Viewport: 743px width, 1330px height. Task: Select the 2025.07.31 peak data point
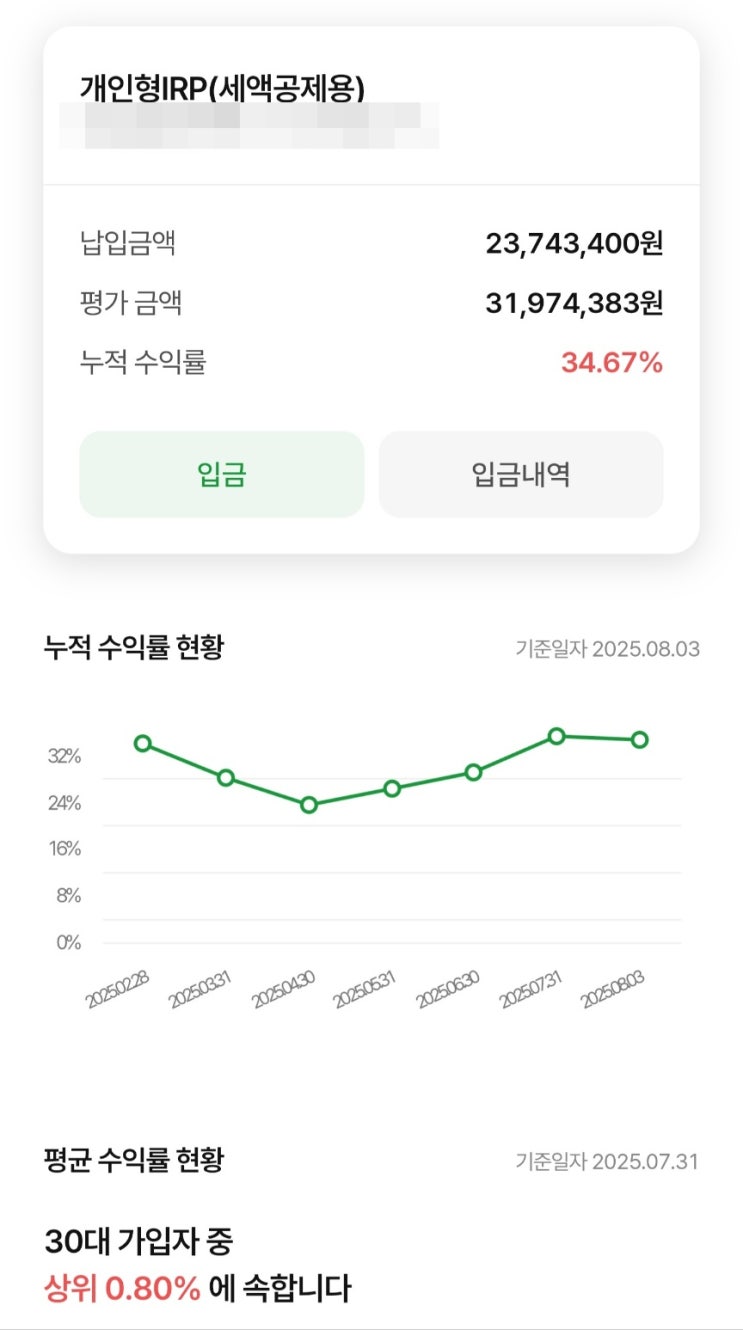(x=557, y=736)
